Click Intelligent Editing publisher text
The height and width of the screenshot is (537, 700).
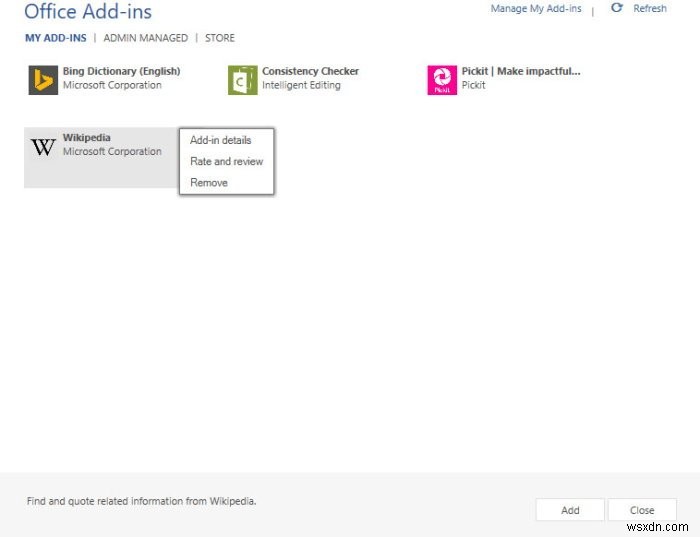pos(301,85)
